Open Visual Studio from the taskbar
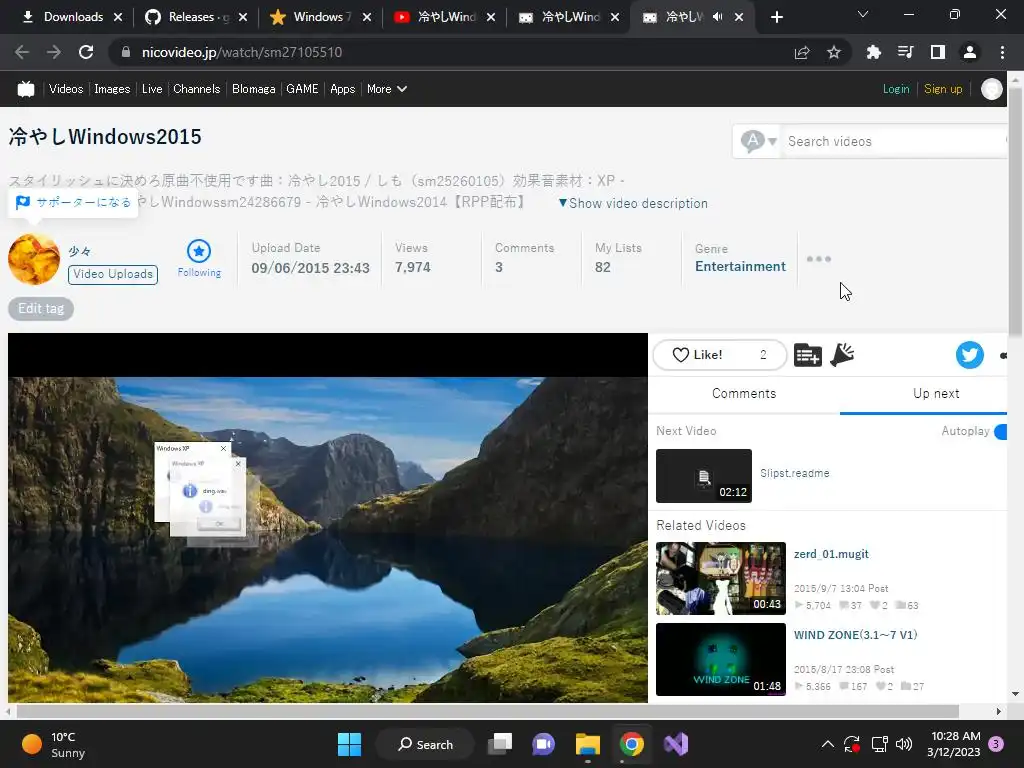1024x768 pixels. 676,744
